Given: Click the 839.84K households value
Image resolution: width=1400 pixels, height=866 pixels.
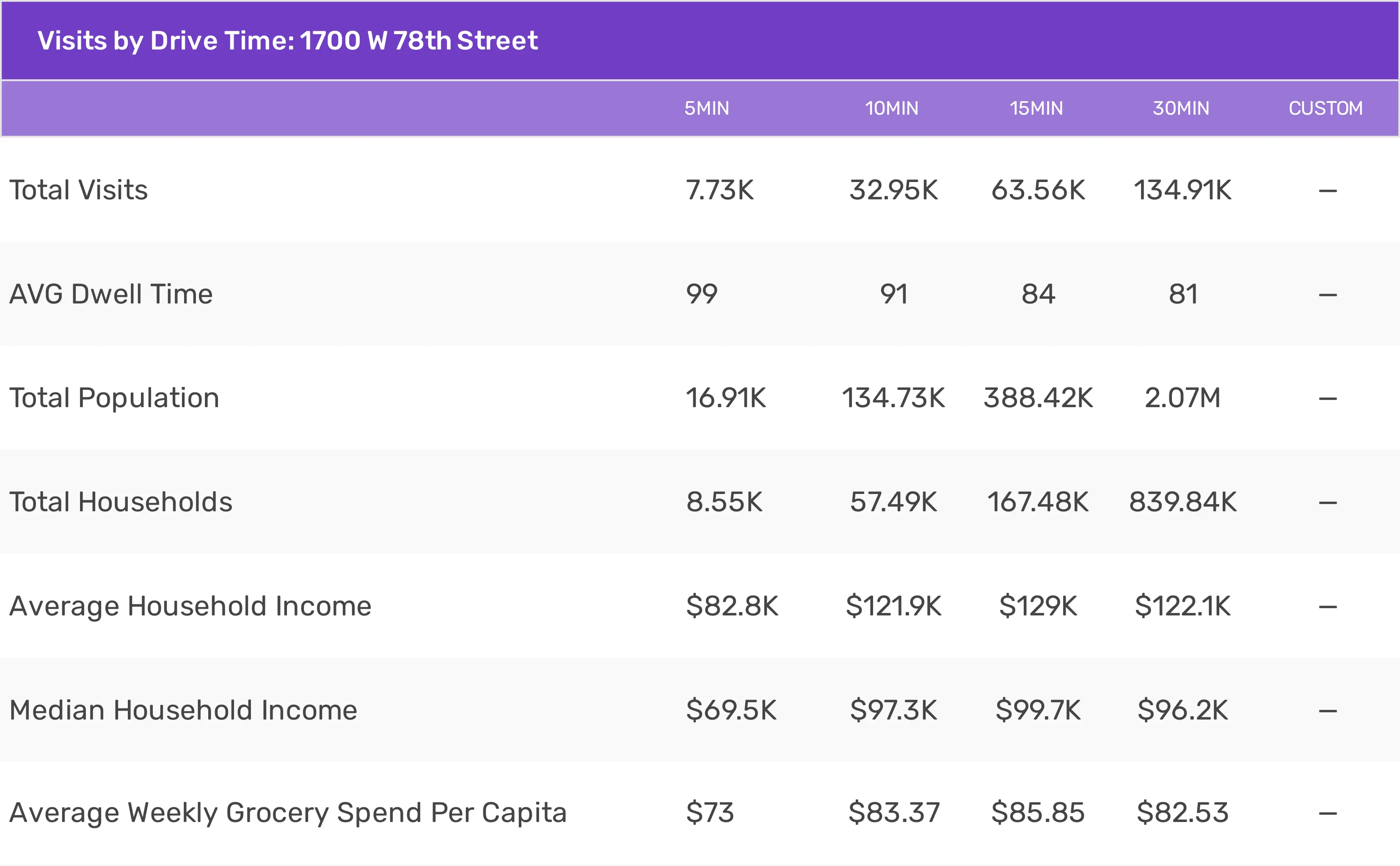Looking at the screenshot, I should pyautogui.click(x=1182, y=502).
